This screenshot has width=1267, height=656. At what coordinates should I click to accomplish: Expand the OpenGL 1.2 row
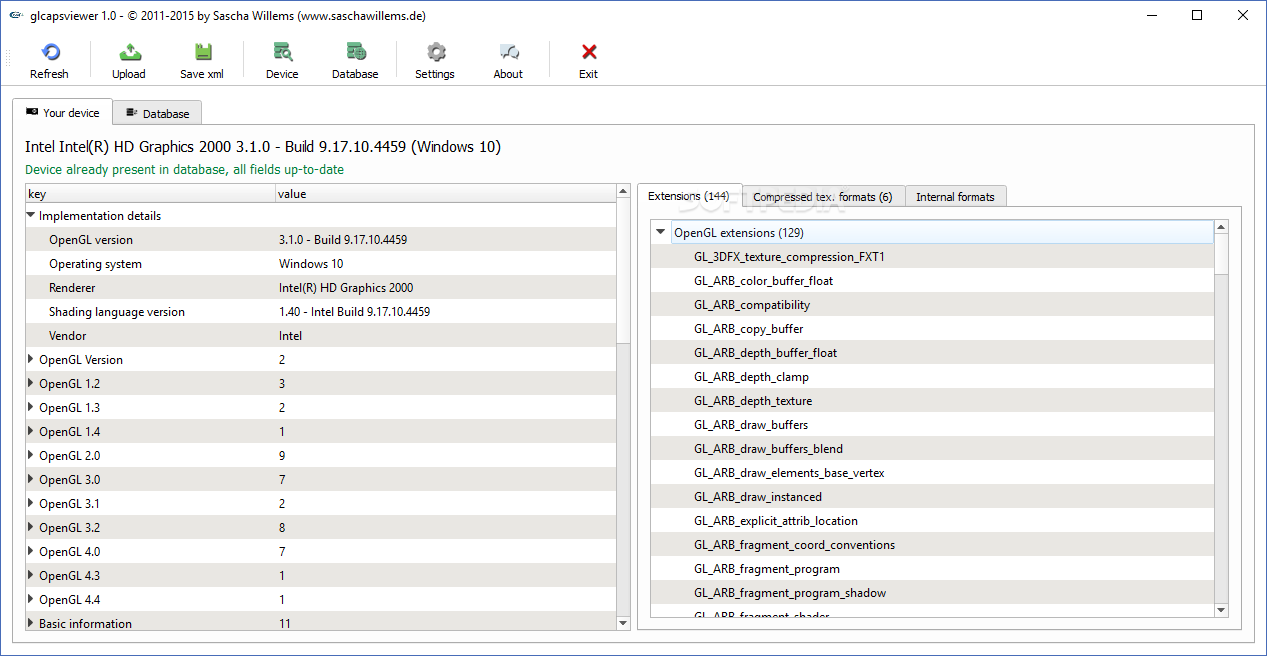[x=31, y=383]
